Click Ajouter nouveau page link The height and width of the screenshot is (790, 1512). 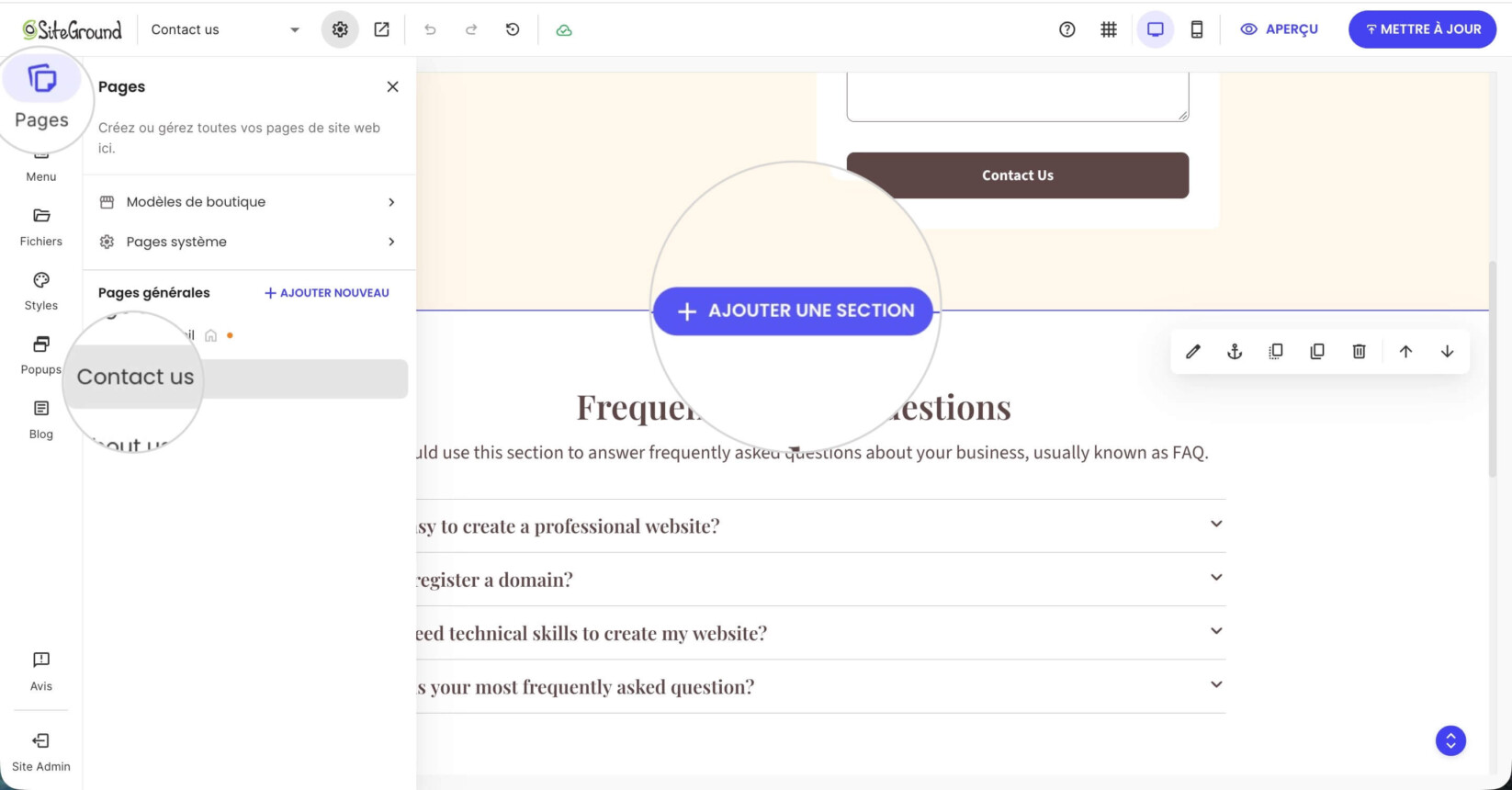(x=327, y=293)
